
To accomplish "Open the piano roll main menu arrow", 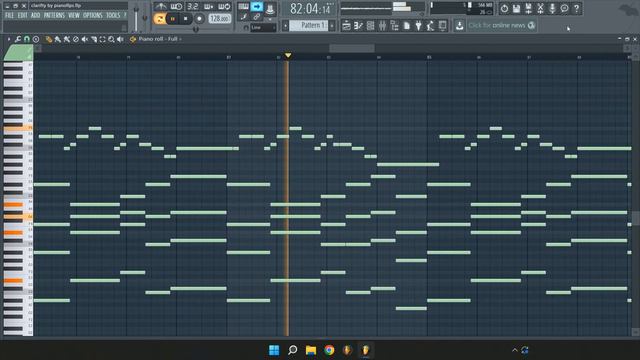I will click(x=9, y=39).
